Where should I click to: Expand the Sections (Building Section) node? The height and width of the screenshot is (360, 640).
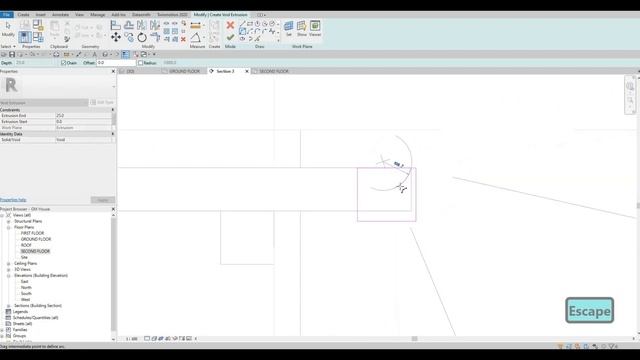[8, 306]
